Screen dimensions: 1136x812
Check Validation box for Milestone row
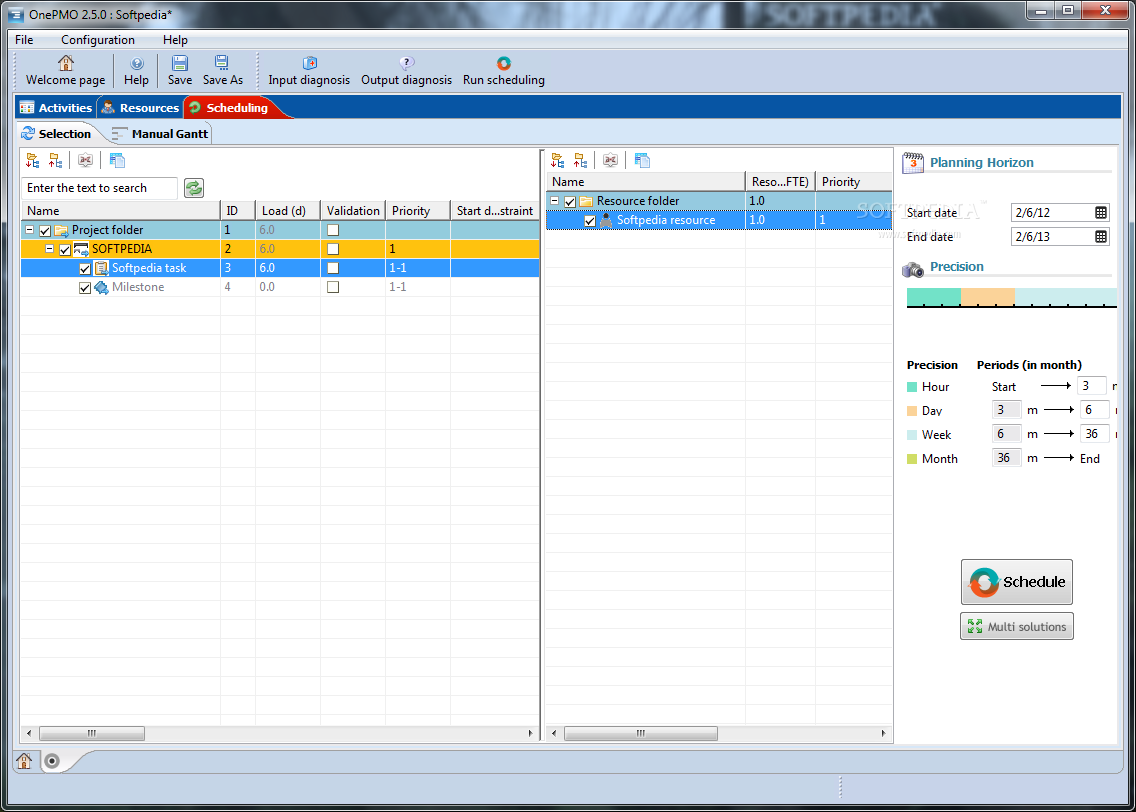click(333, 287)
